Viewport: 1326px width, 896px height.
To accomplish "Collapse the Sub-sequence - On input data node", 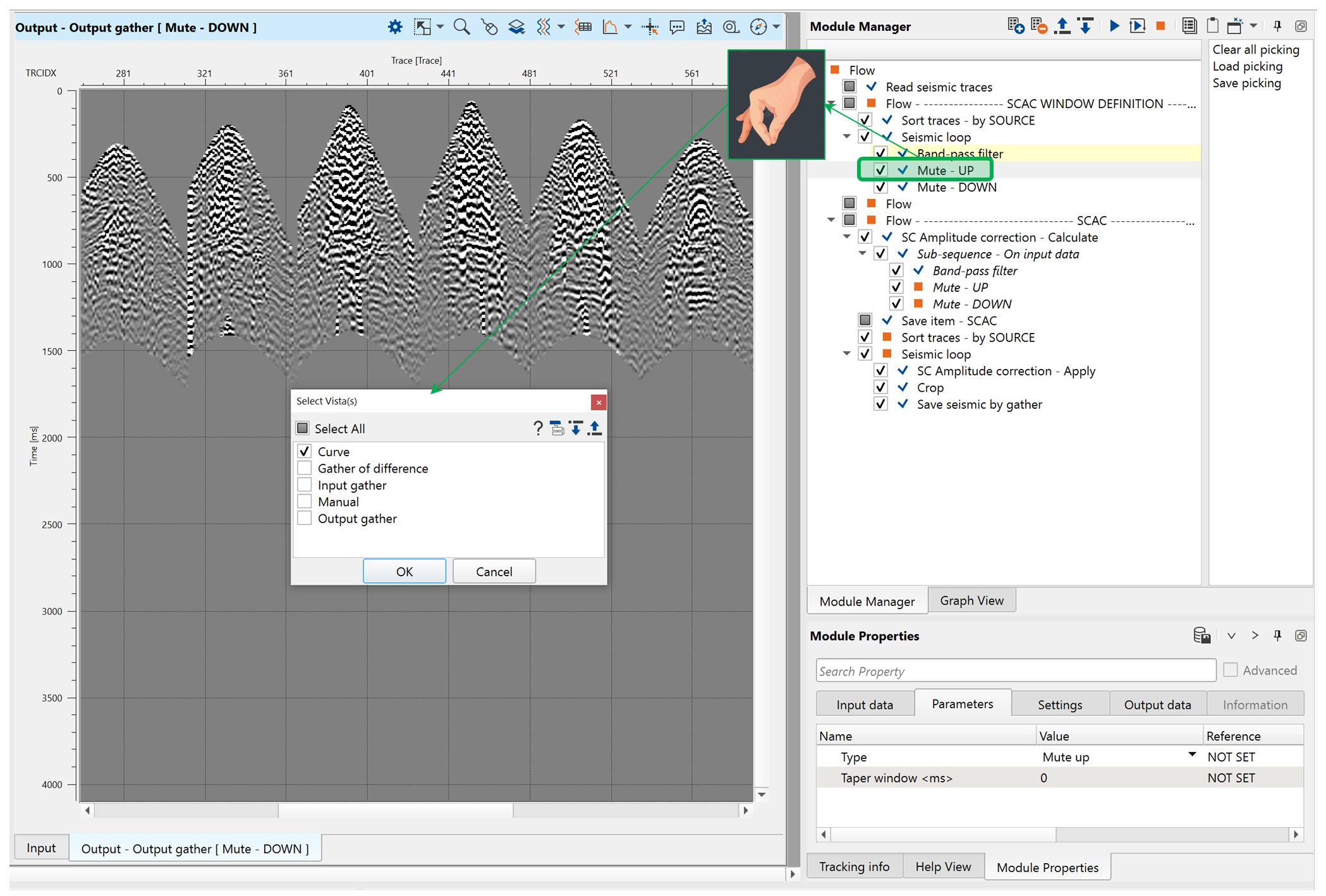I will [x=862, y=253].
